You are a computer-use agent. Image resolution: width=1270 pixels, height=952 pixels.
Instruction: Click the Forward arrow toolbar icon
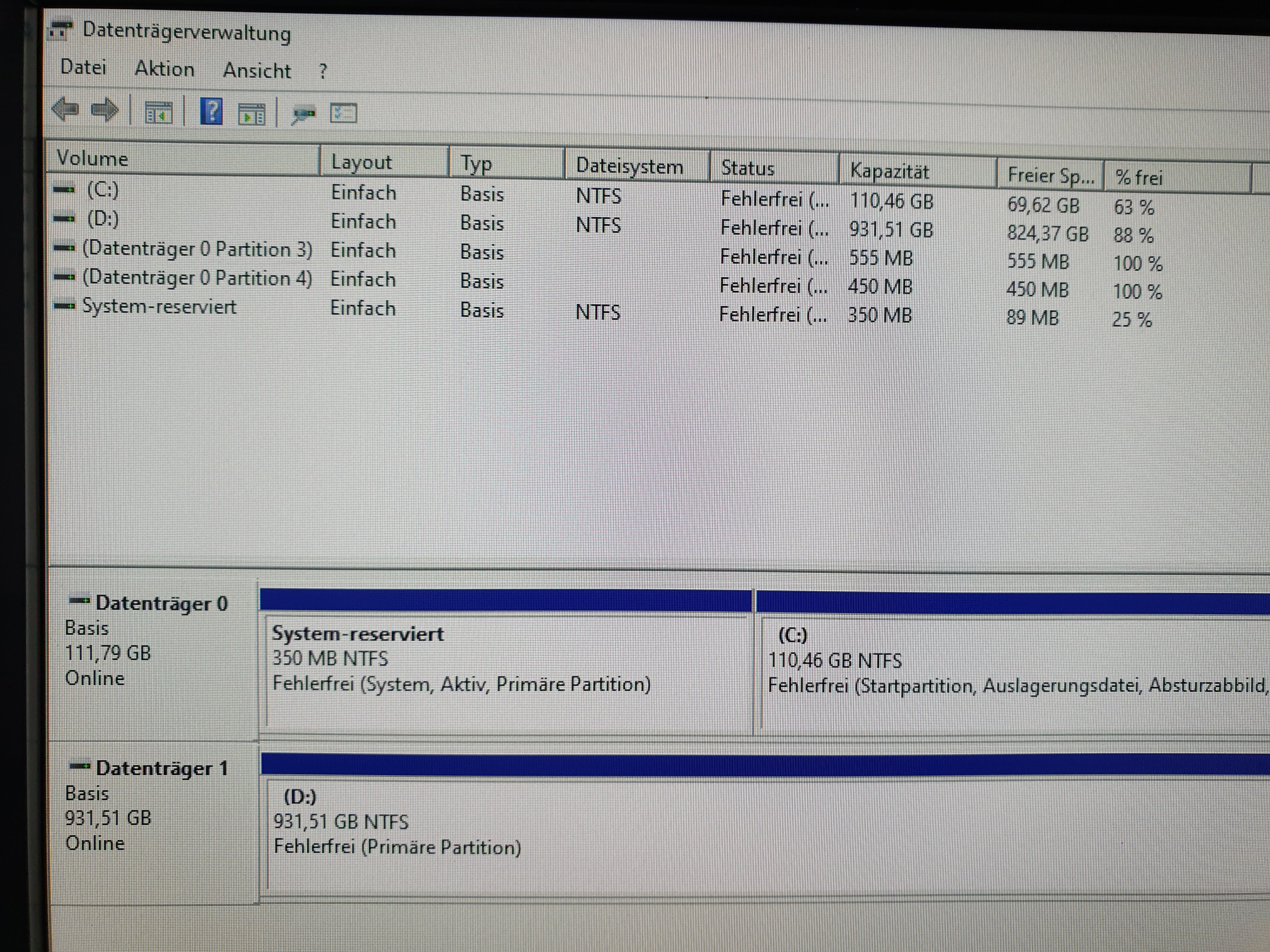click(x=105, y=110)
